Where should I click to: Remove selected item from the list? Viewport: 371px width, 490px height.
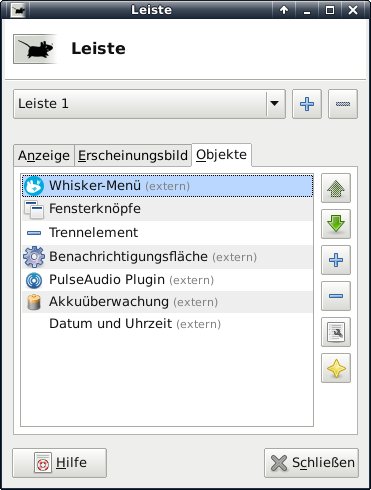[336, 296]
